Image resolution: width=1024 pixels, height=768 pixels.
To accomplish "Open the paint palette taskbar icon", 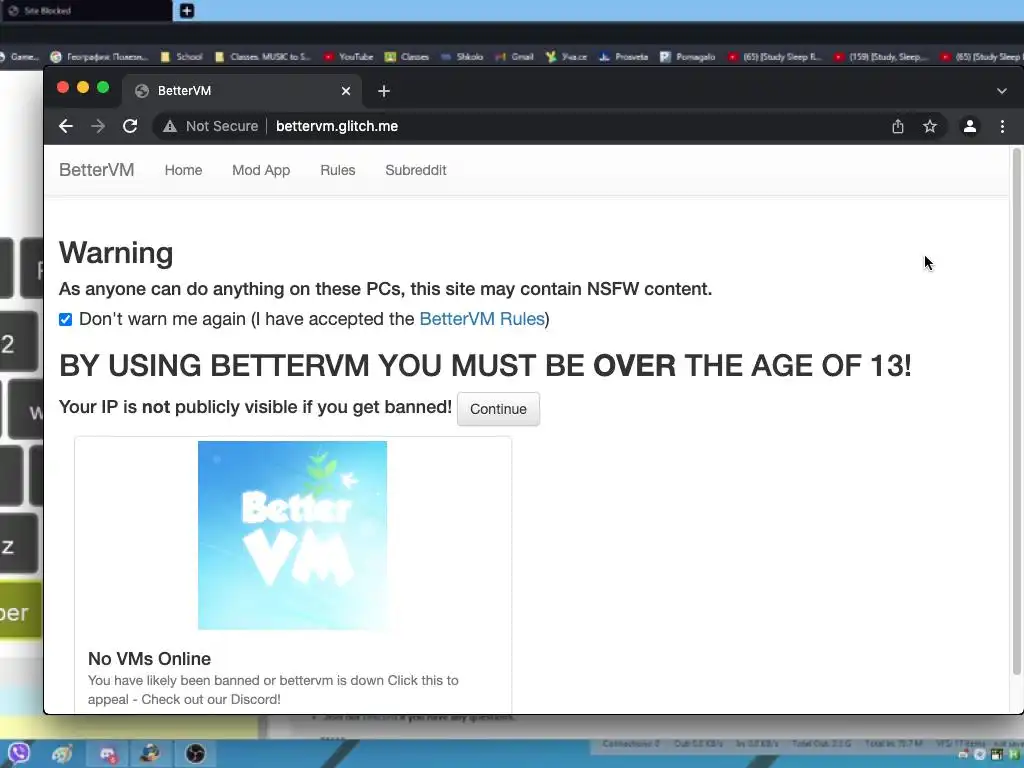I will click(62, 754).
